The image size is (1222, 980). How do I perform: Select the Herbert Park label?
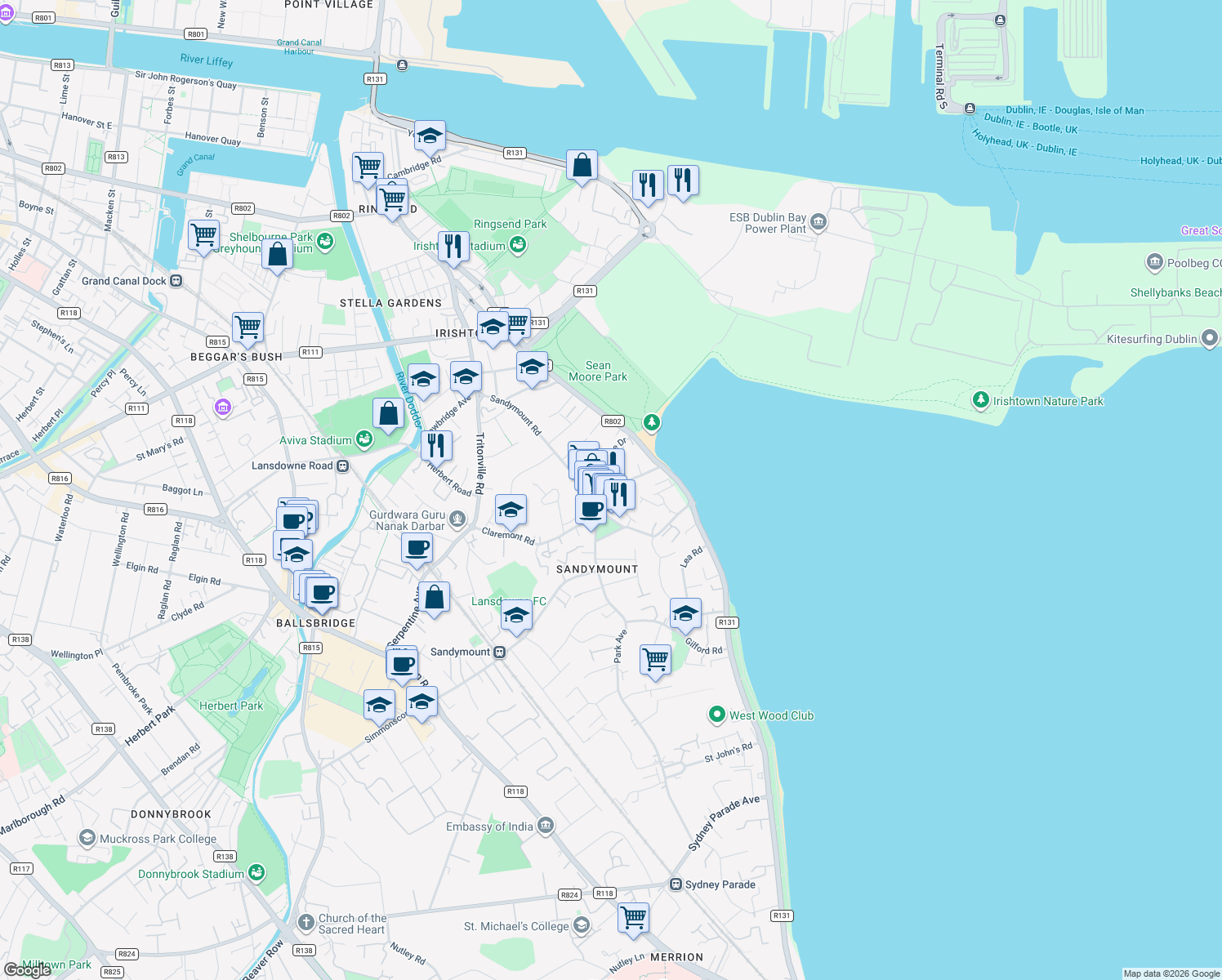click(231, 706)
